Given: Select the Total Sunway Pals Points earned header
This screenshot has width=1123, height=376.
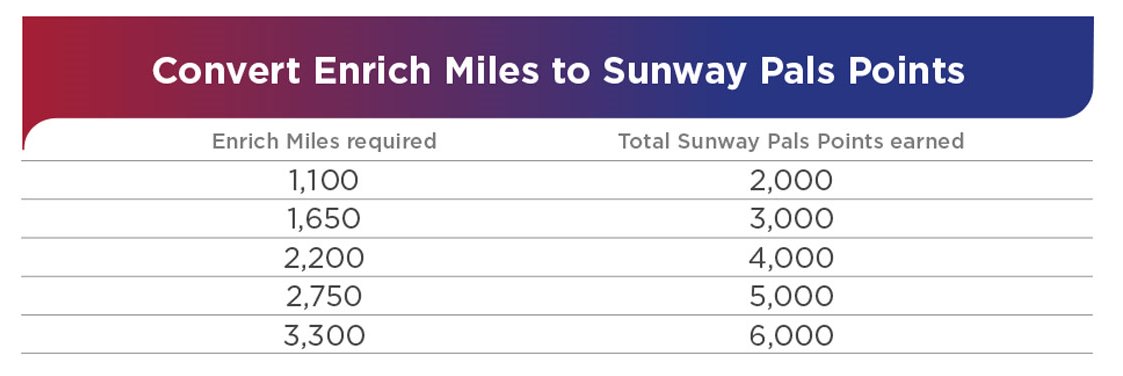Looking at the screenshot, I should [x=791, y=142].
